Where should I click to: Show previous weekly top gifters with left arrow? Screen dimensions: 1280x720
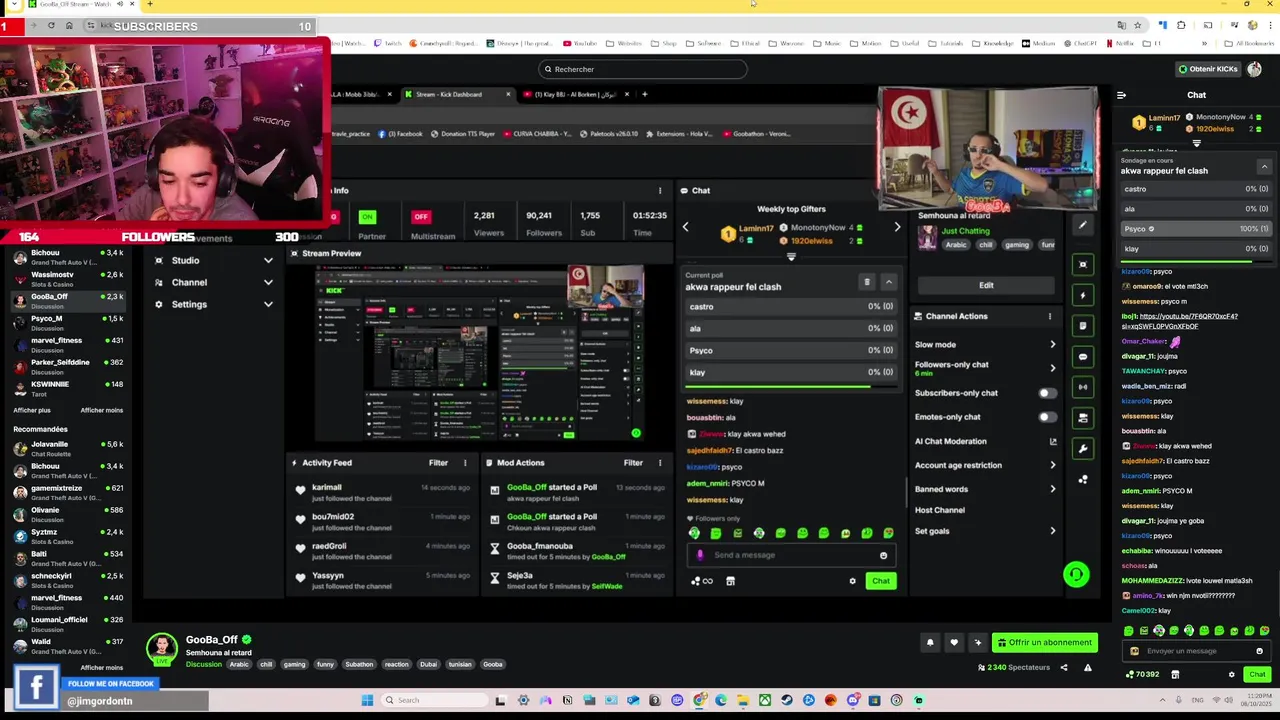[685, 227]
